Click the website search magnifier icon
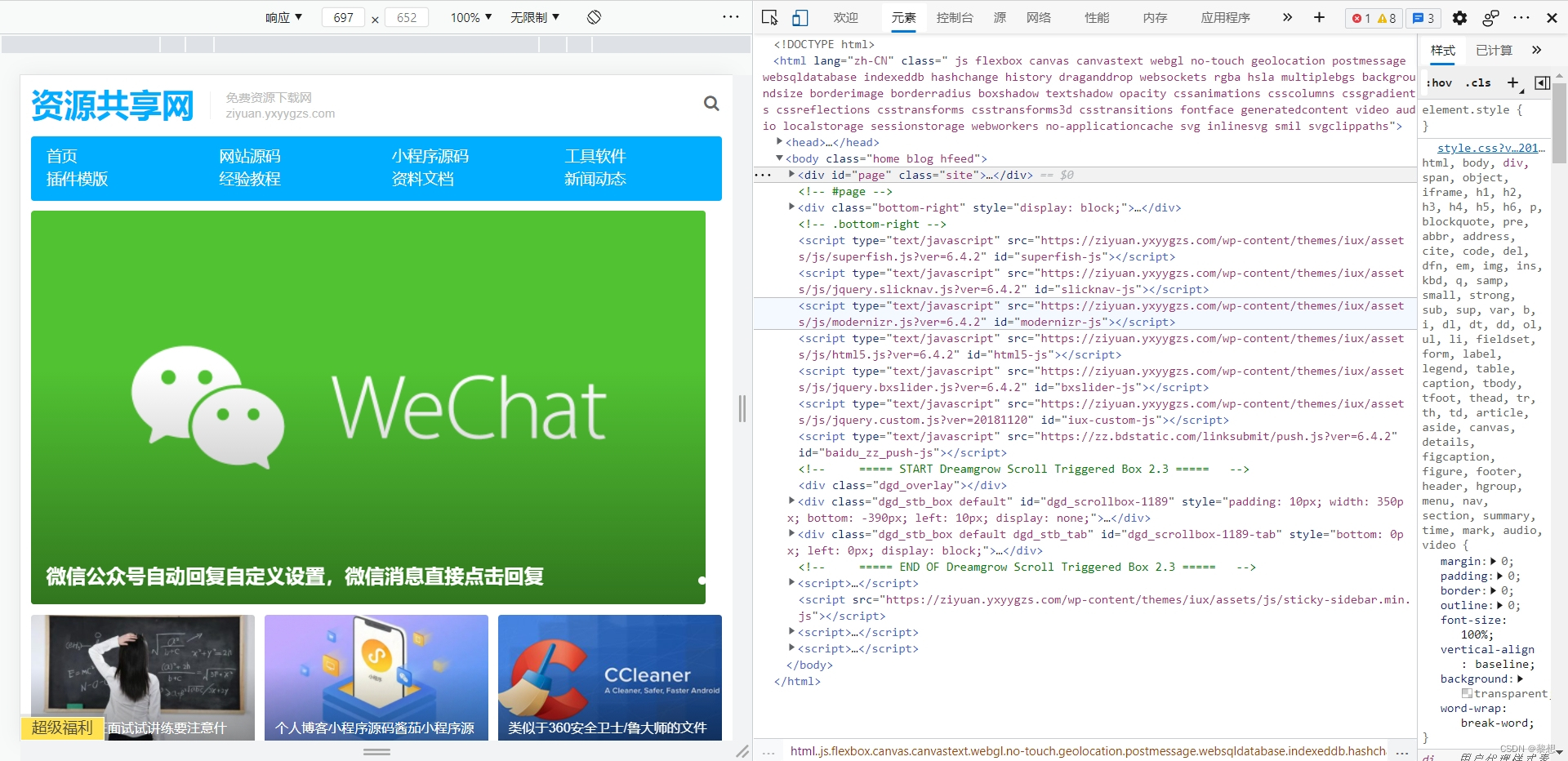 pos(711,104)
